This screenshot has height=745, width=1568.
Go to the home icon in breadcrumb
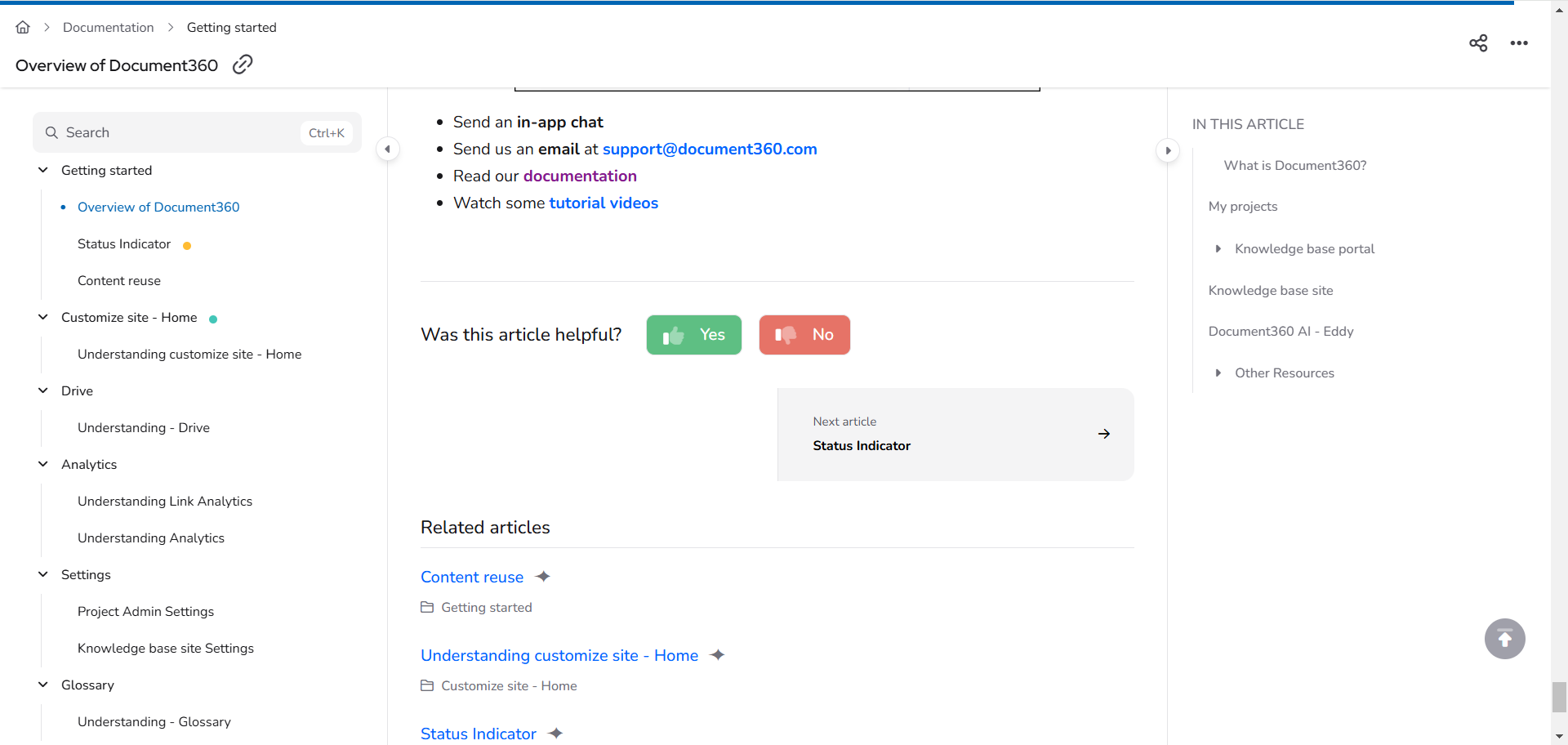click(23, 27)
